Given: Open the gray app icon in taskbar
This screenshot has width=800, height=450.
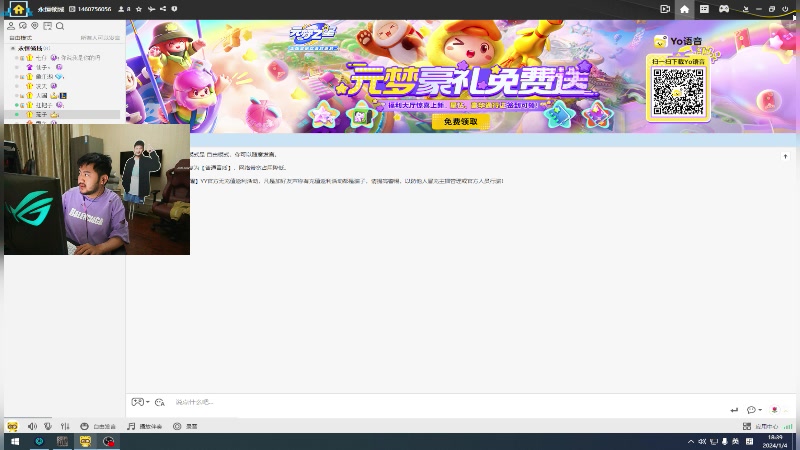Looking at the screenshot, I should (62, 441).
